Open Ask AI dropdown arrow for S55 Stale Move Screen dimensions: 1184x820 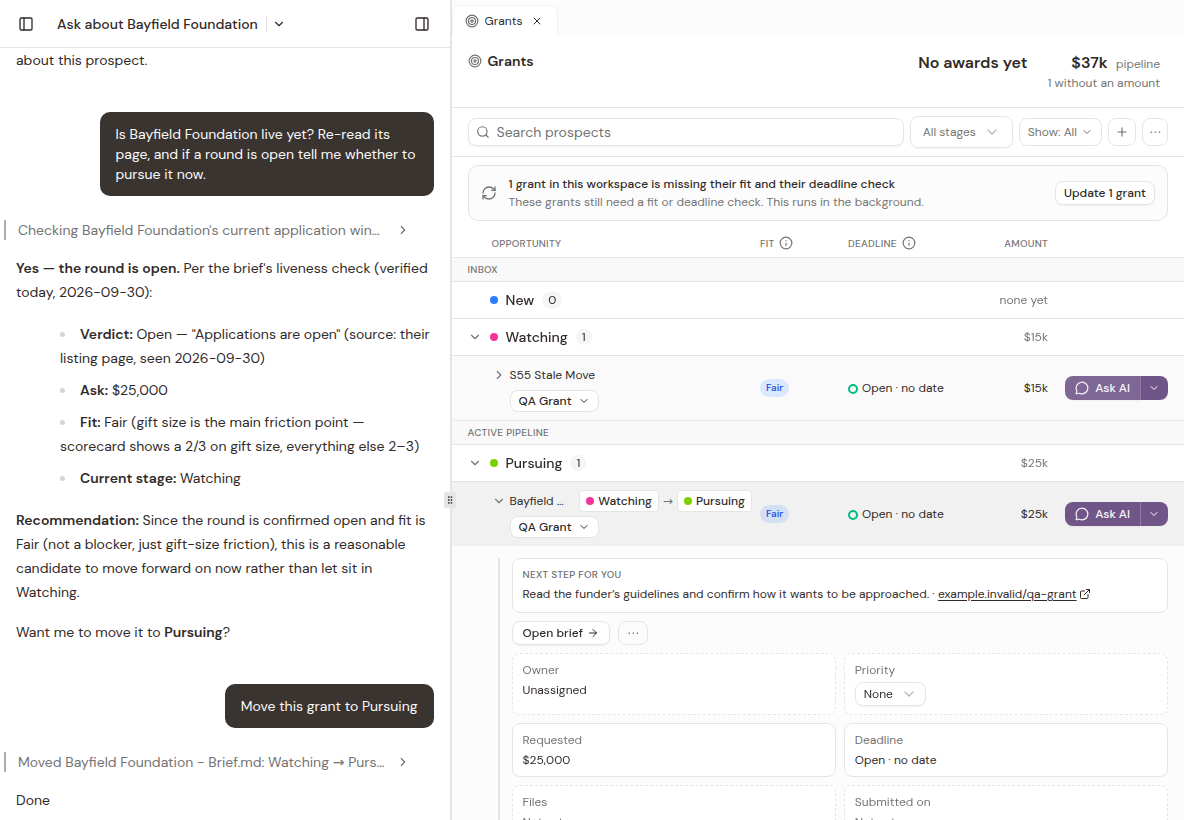coord(1154,388)
